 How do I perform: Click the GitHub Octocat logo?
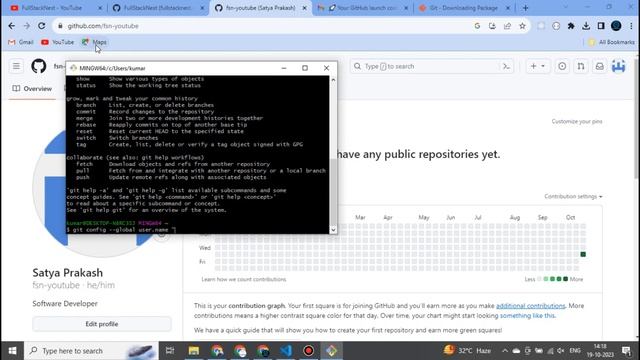[x=39, y=66]
